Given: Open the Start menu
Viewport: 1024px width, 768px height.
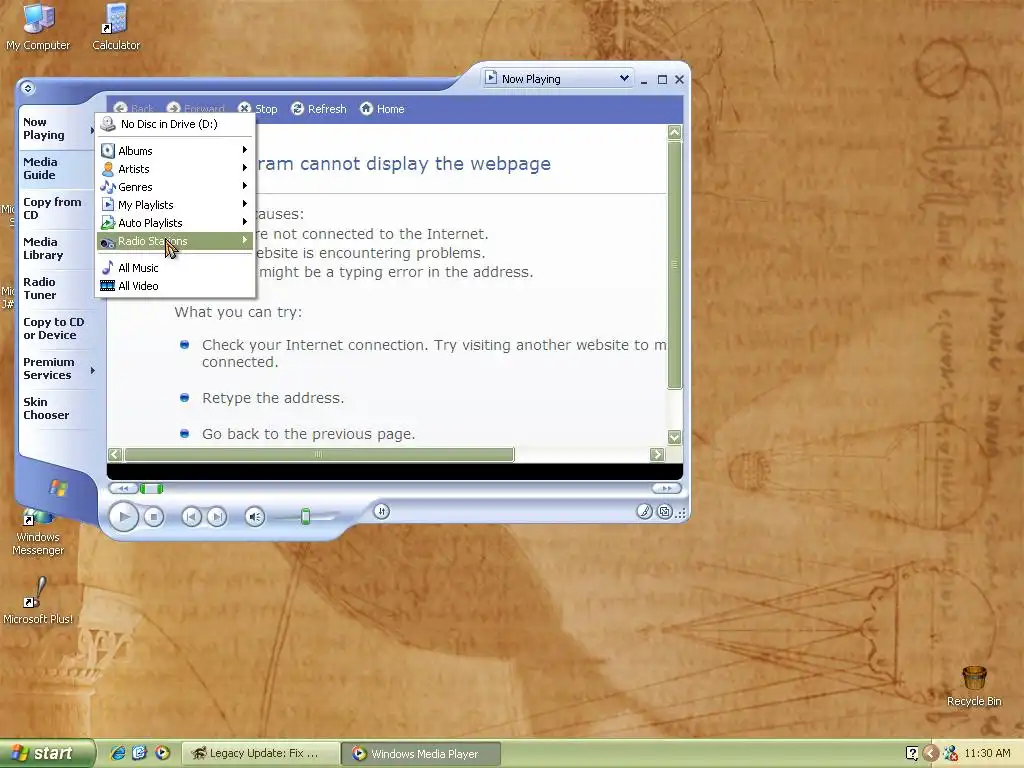Looking at the screenshot, I should pyautogui.click(x=46, y=753).
